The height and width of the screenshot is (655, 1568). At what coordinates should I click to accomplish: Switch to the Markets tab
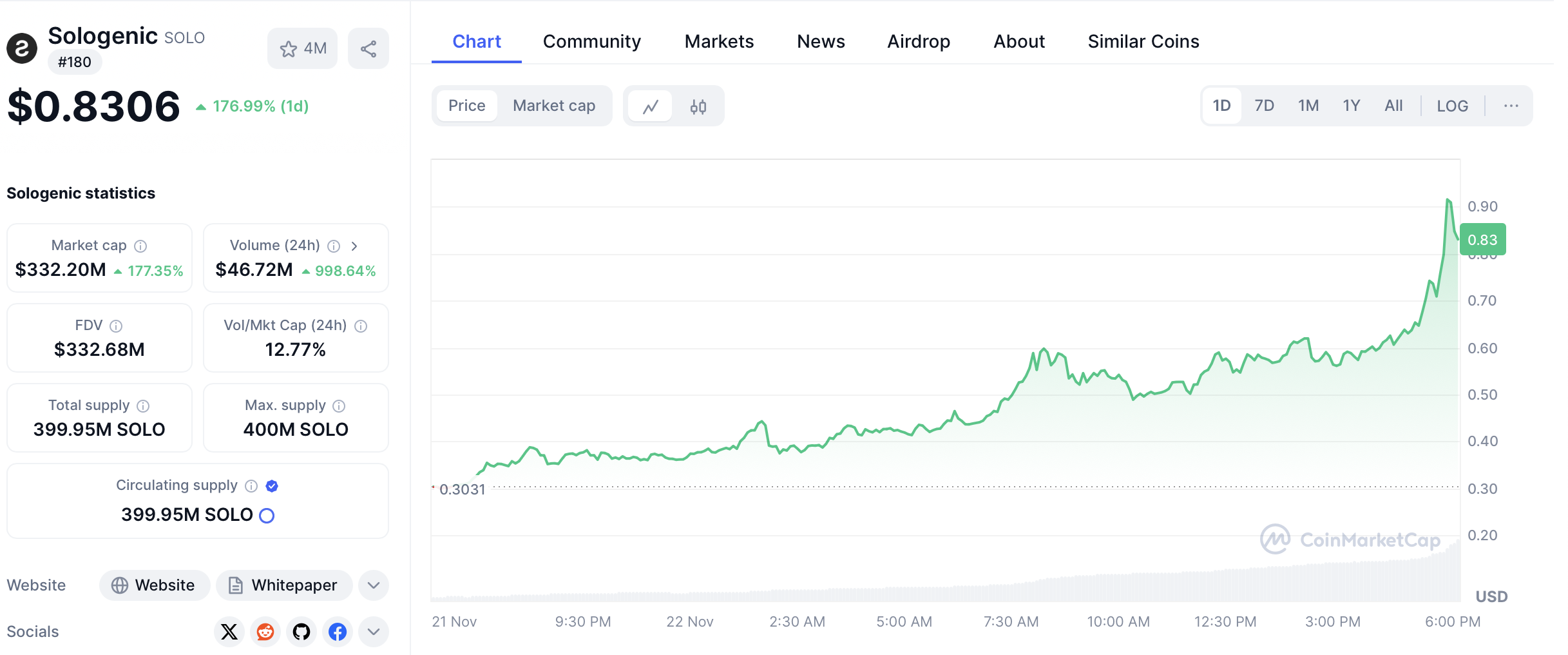coord(719,41)
